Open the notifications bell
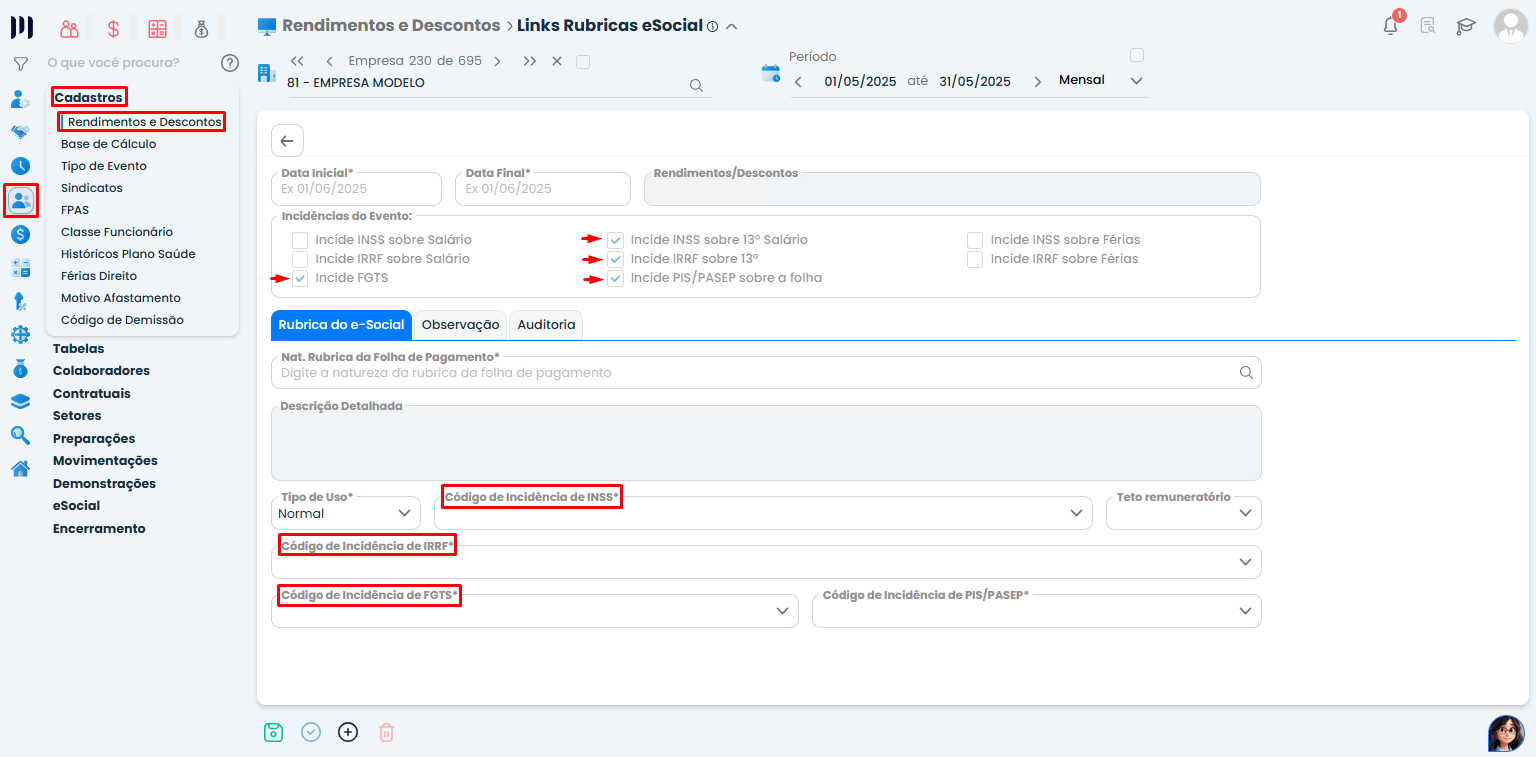The height and width of the screenshot is (757, 1536). (1390, 26)
